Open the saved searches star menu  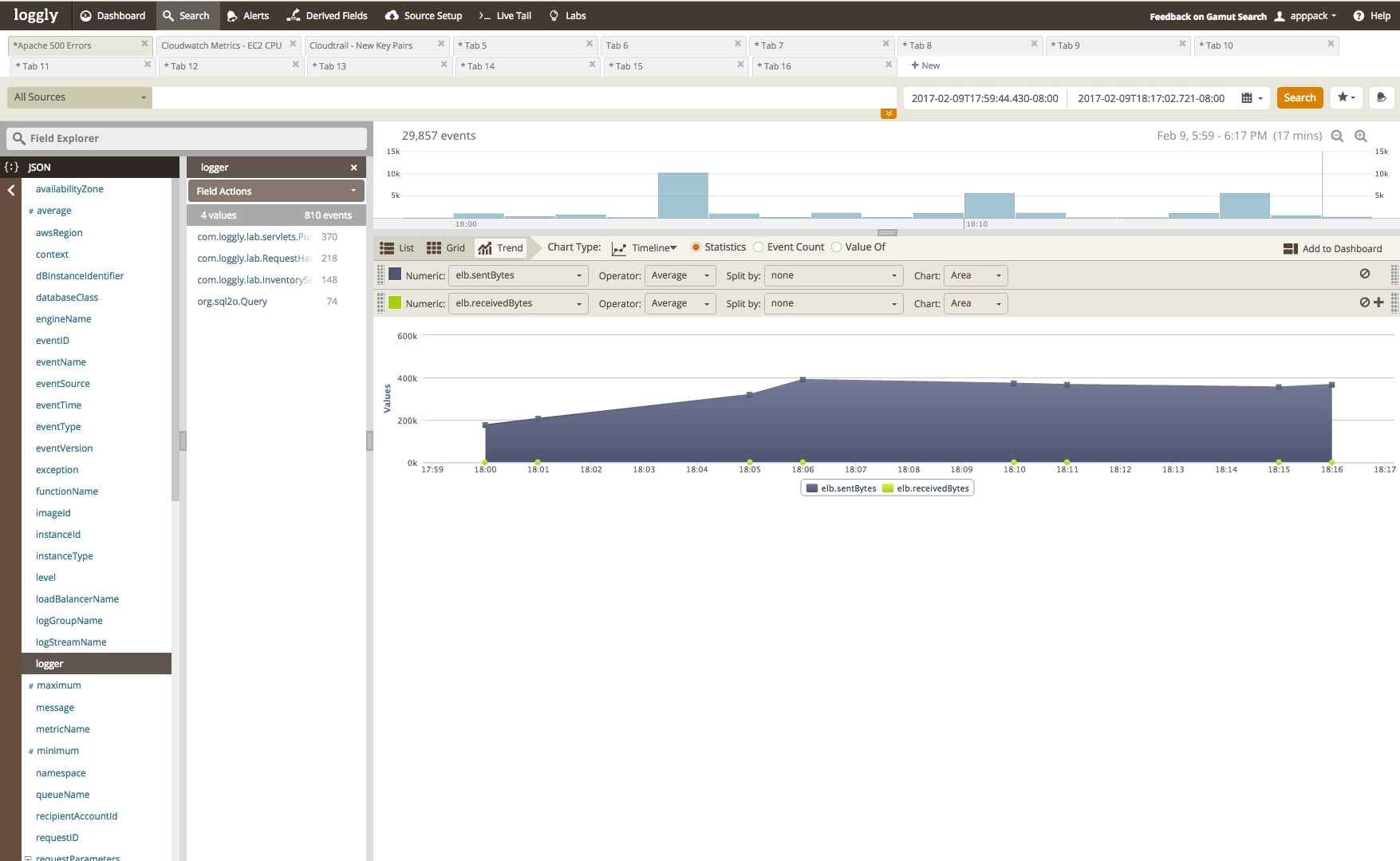pyautogui.click(x=1346, y=97)
